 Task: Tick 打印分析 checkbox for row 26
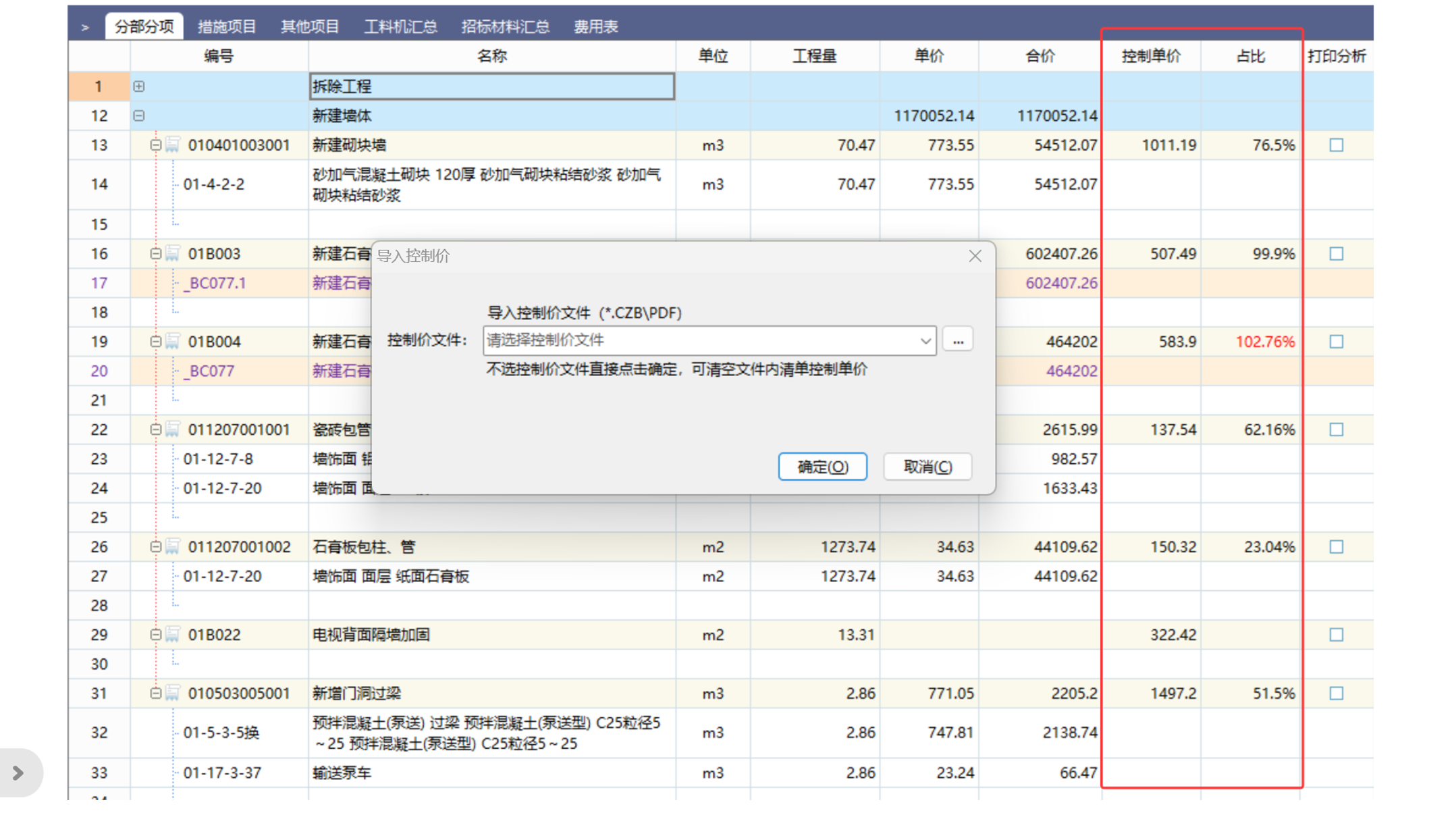tap(1336, 547)
